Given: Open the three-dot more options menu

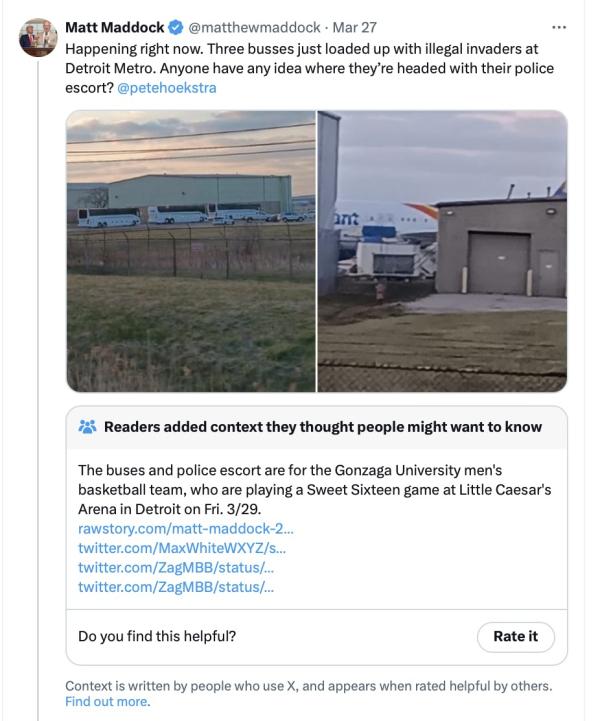Looking at the screenshot, I should [x=558, y=26].
